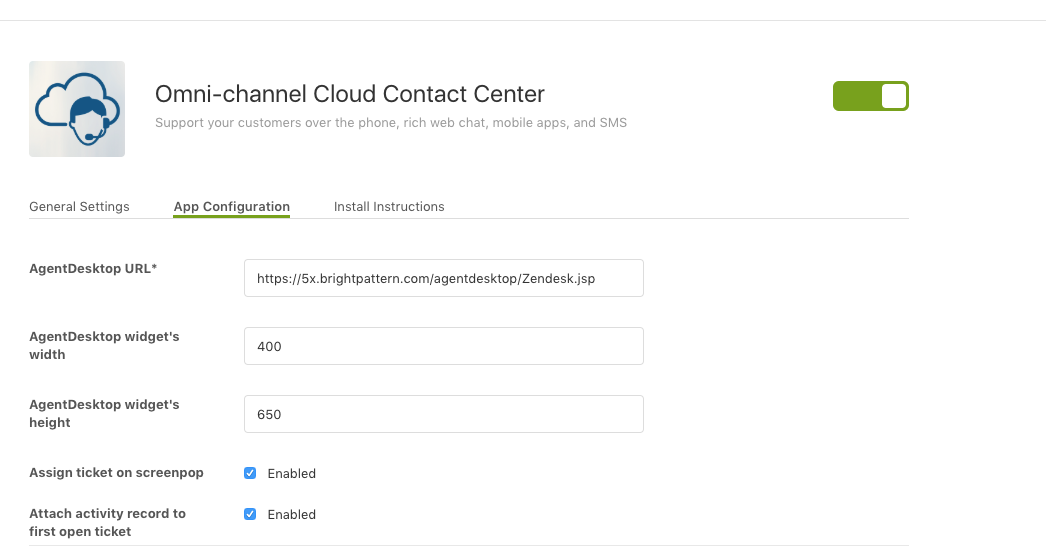Uncheck Attach activity record checkbox
Screen dimensions: 1046x560
pos(250,515)
